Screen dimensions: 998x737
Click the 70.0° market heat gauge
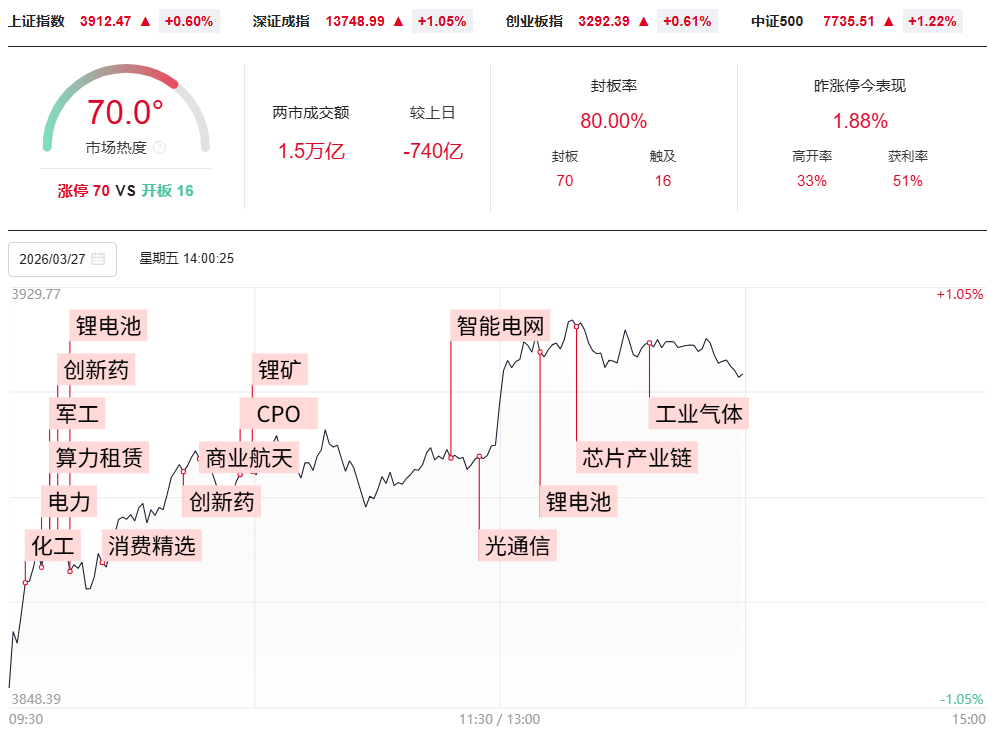tap(125, 113)
